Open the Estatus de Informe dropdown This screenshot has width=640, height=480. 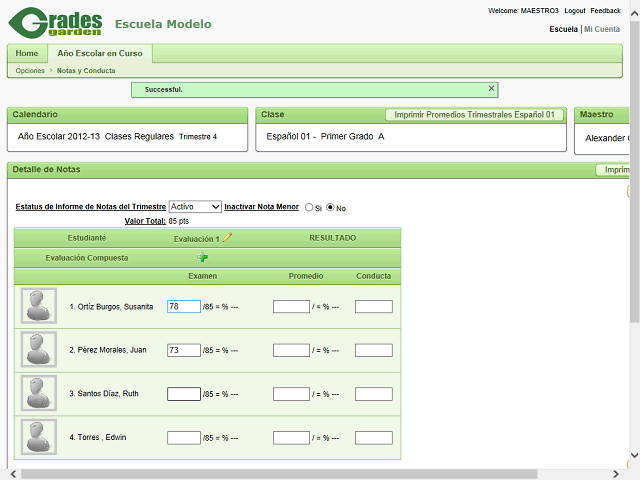point(195,207)
